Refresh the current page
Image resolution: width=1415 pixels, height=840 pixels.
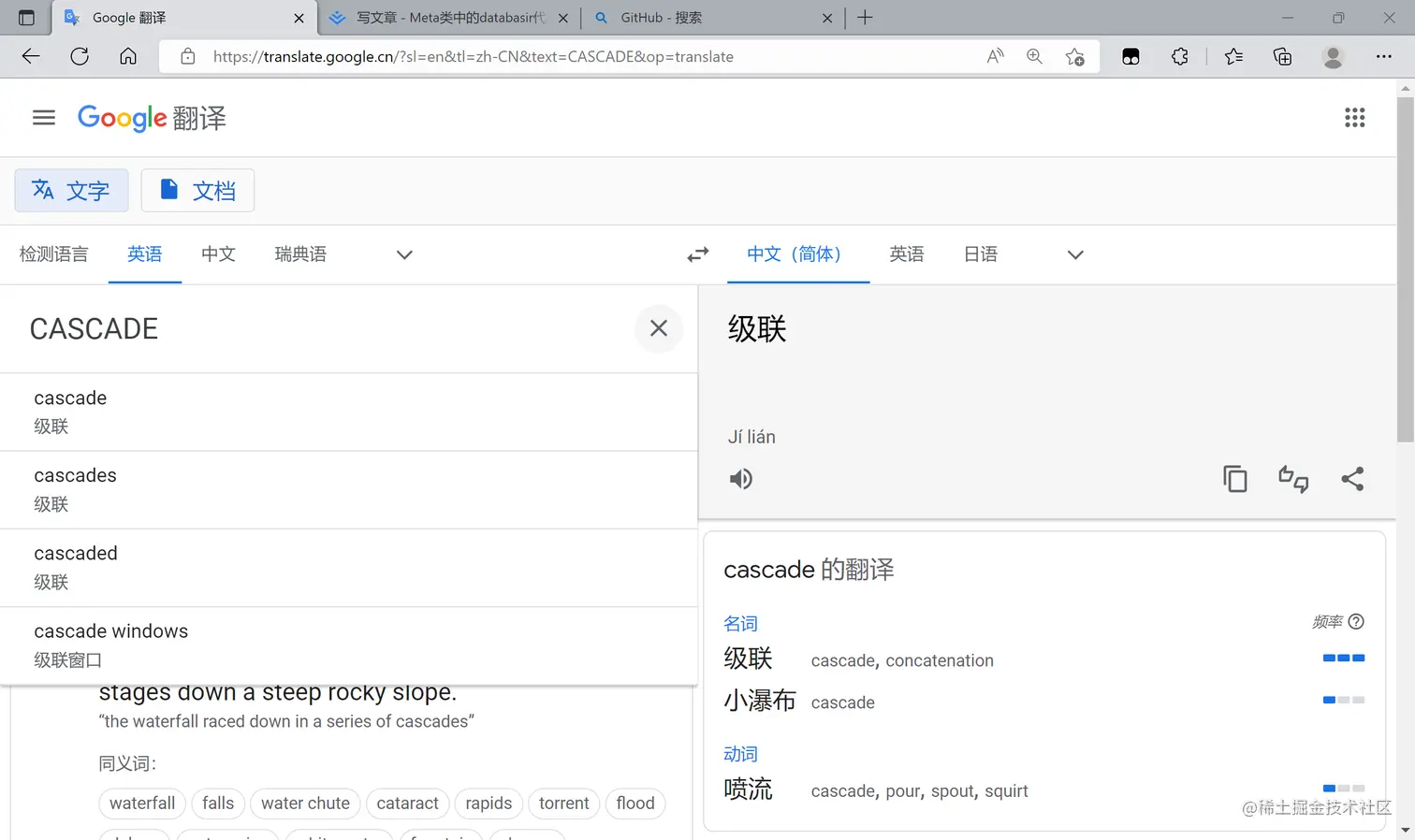coord(80,56)
